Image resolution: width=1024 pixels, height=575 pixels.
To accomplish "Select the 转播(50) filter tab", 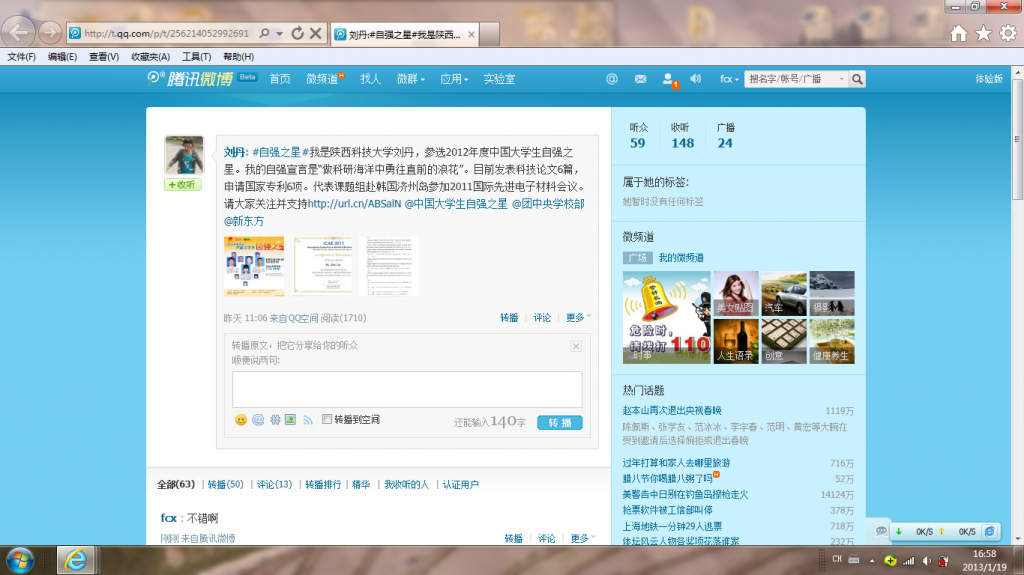I will [225, 484].
